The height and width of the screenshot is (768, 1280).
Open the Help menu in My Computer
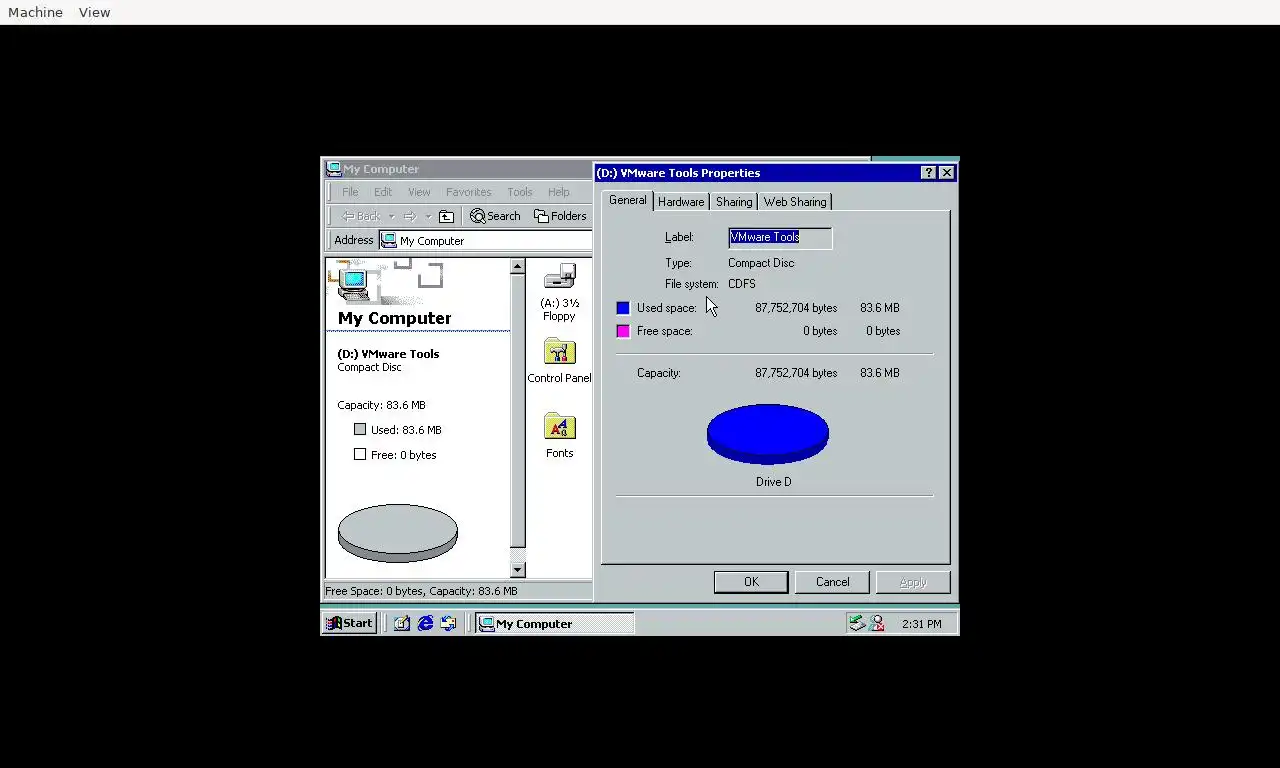559,192
